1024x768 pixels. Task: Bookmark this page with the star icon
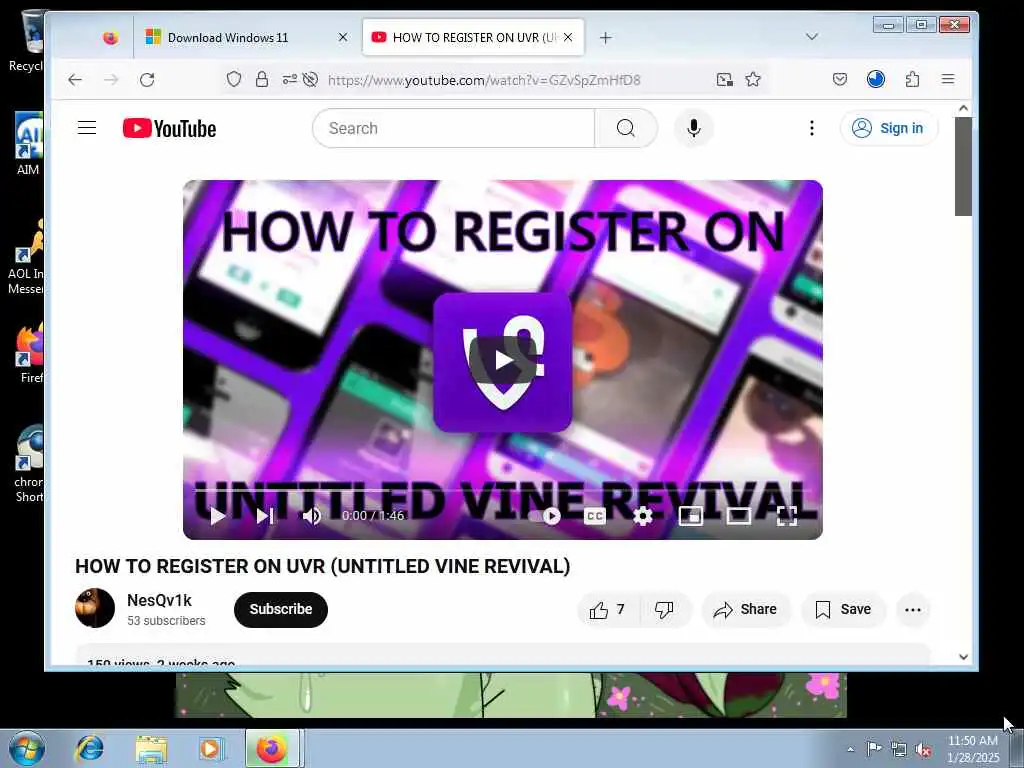tap(753, 80)
